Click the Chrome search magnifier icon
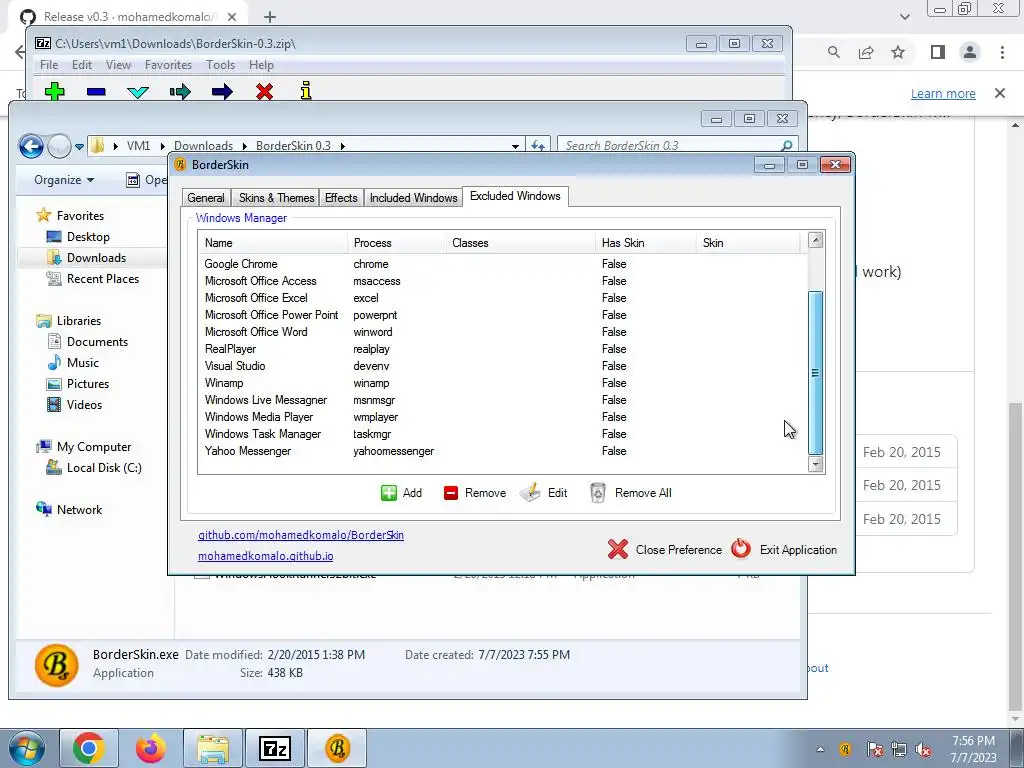1024x768 pixels. [x=834, y=52]
